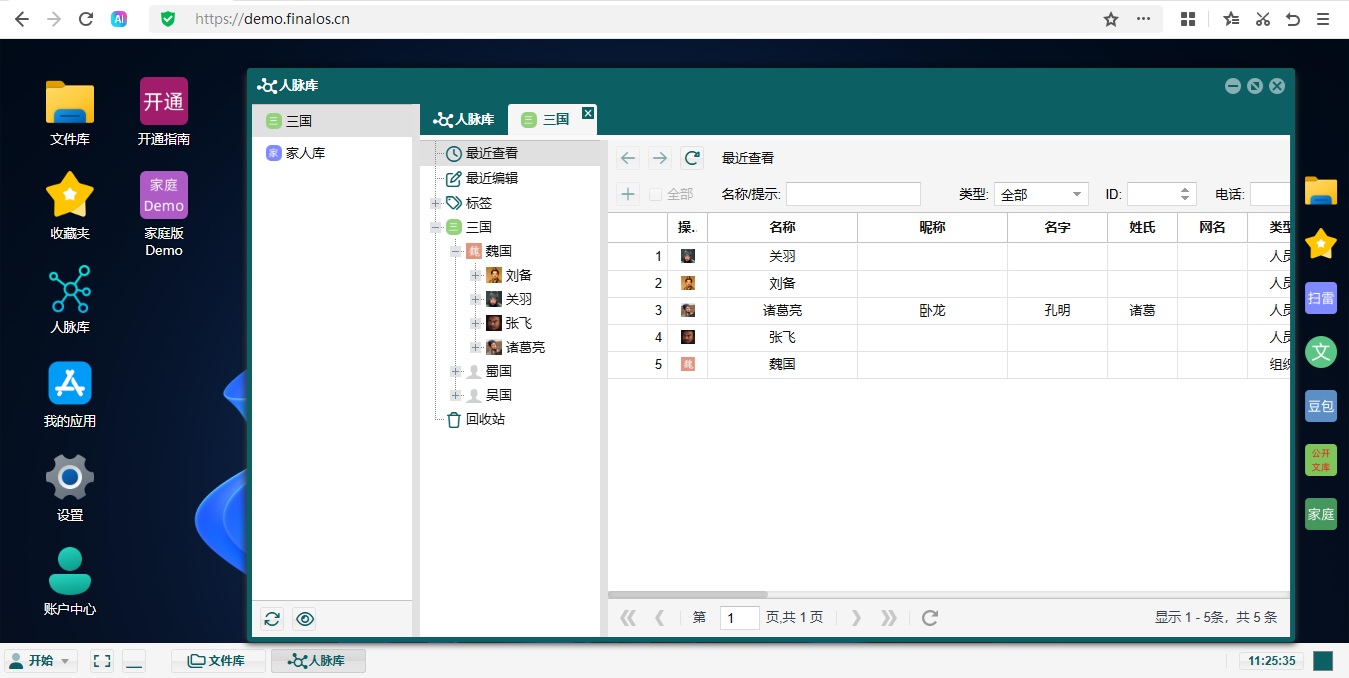Check the 全部 checkbox
This screenshot has height=678, width=1349.
(656, 194)
